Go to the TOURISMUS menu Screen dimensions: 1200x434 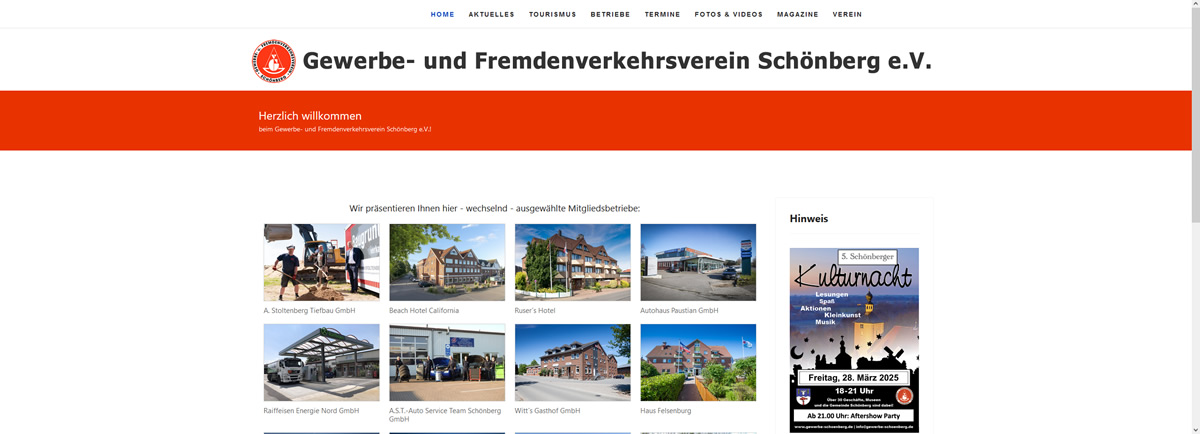coord(552,15)
